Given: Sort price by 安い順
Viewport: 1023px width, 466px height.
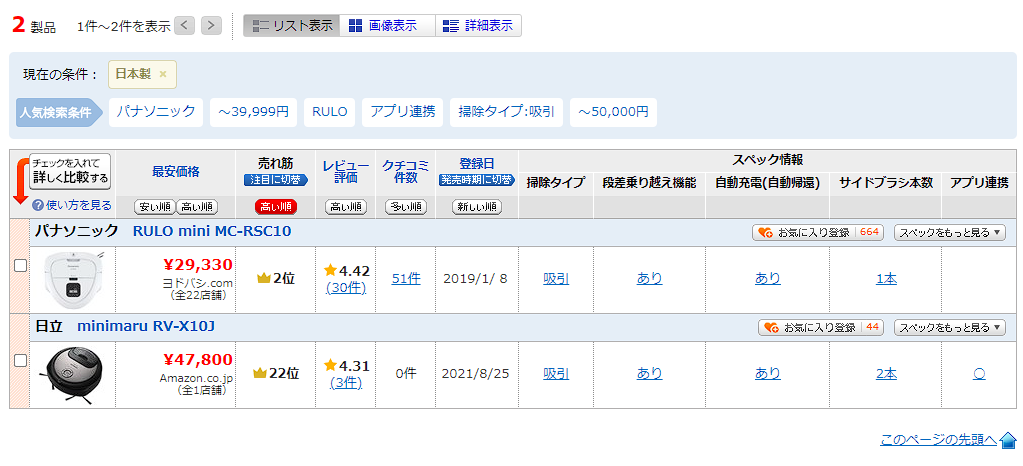Looking at the screenshot, I should [154, 207].
